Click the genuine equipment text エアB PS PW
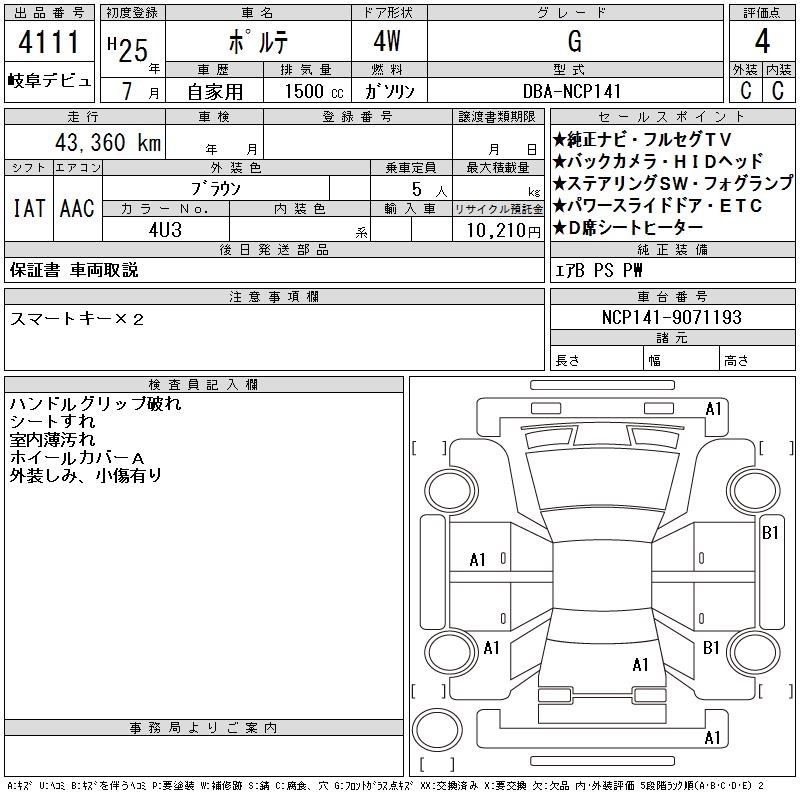The width and height of the screenshot is (800, 800). (598, 270)
